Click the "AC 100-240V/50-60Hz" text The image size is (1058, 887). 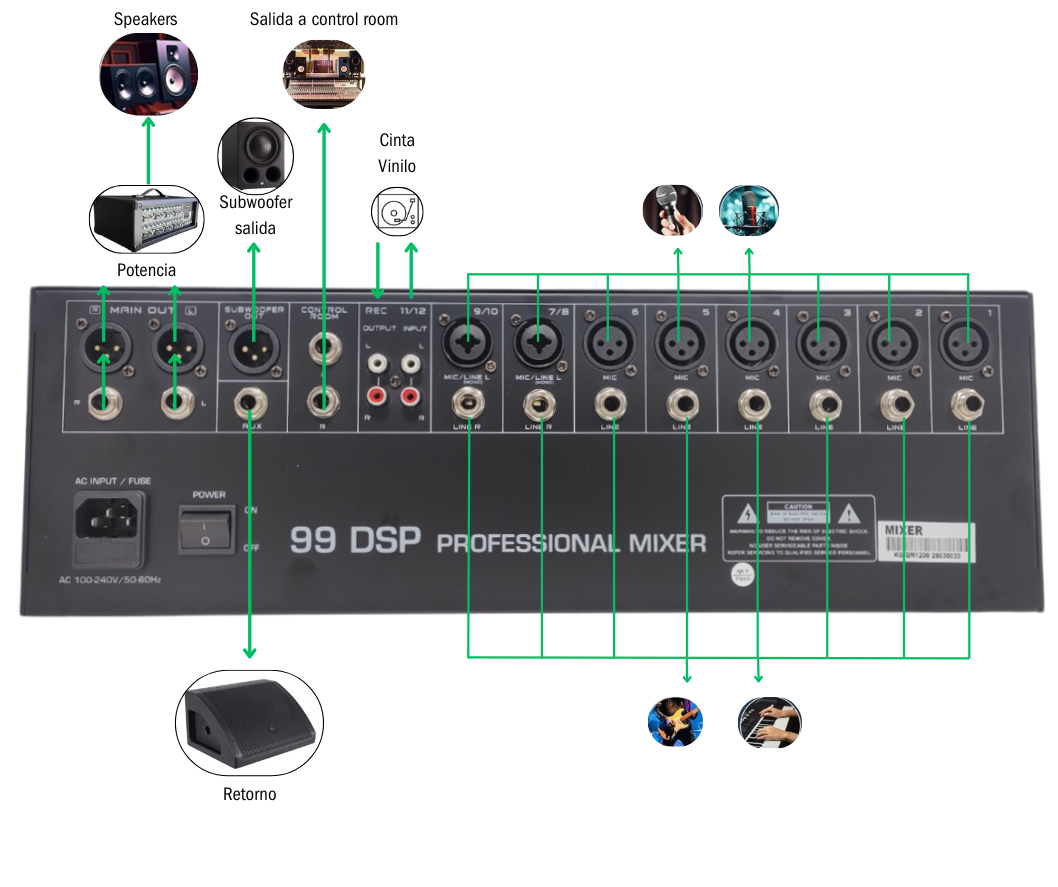109,580
